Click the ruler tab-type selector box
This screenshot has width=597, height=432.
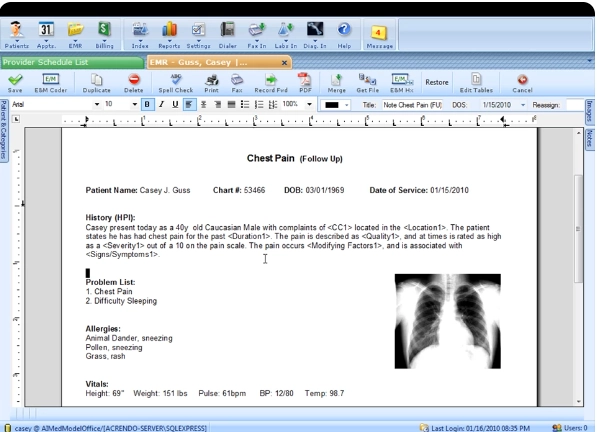point(16,119)
